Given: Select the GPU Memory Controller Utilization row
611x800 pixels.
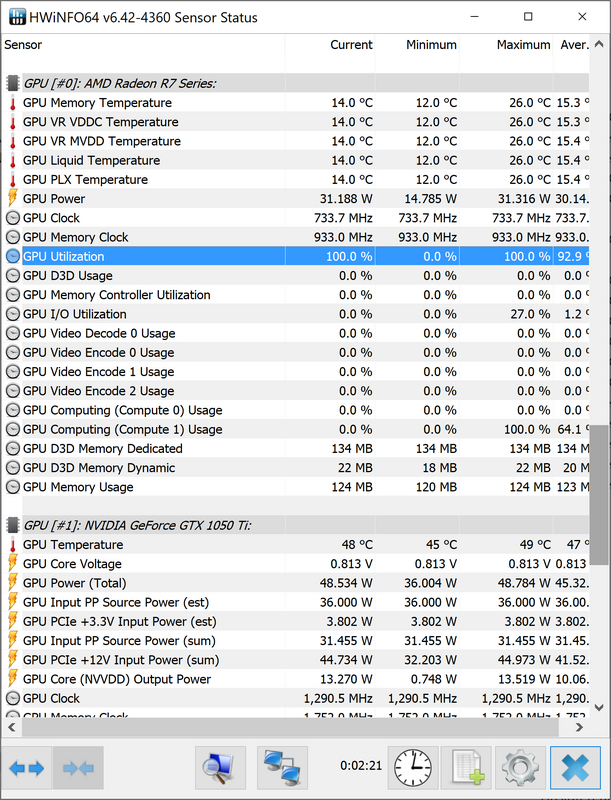Looking at the screenshot, I should click(x=296, y=295).
